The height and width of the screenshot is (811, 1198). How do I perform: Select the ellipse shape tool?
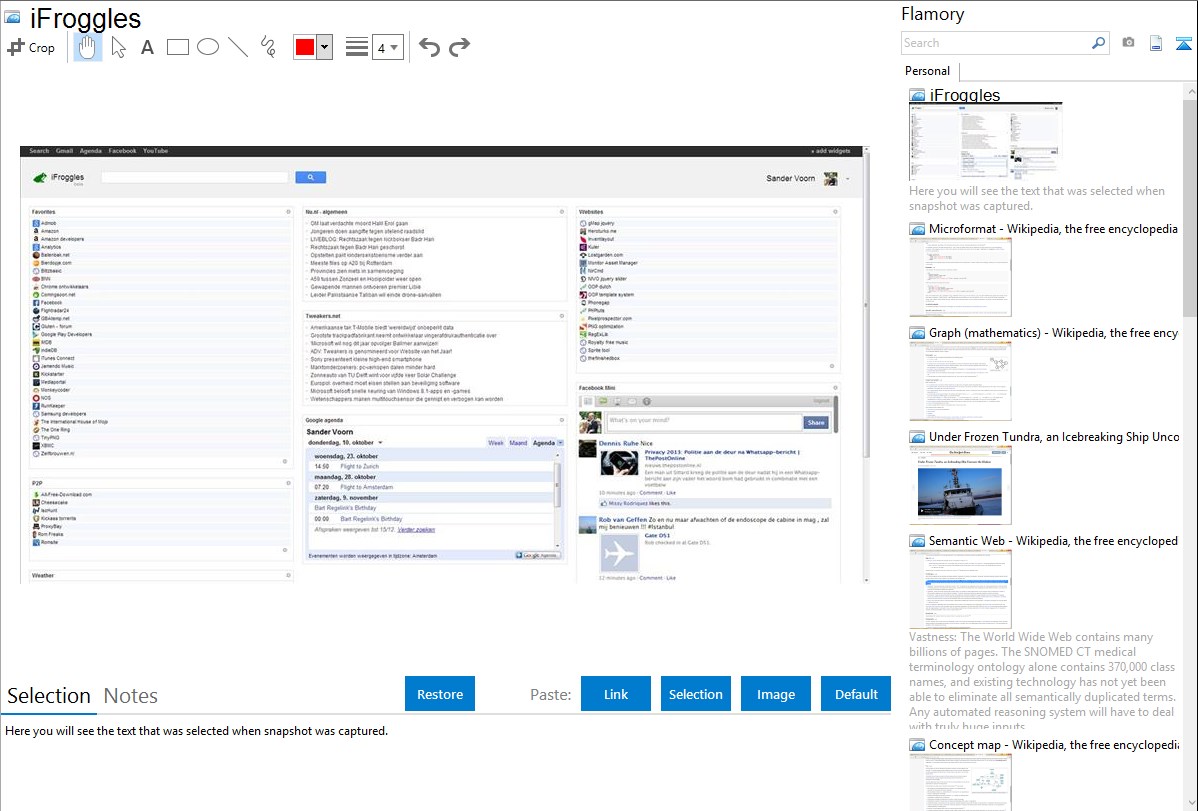[208, 47]
